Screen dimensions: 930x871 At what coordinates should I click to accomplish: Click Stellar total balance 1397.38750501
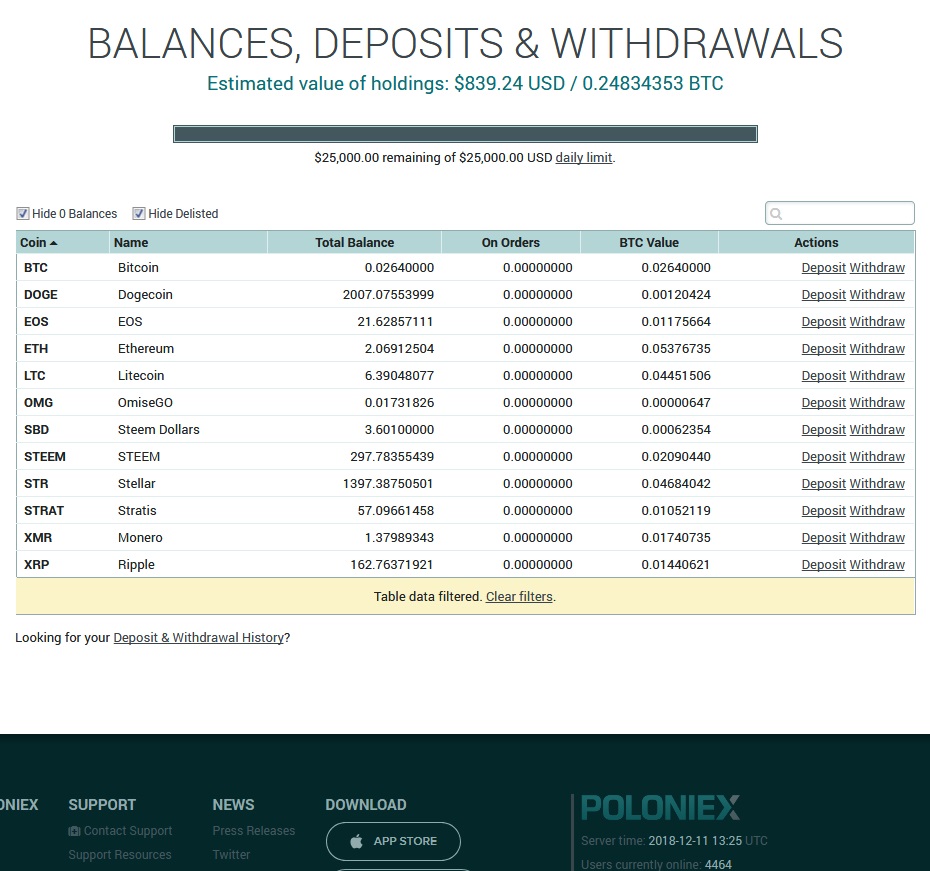tap(388, 484)
